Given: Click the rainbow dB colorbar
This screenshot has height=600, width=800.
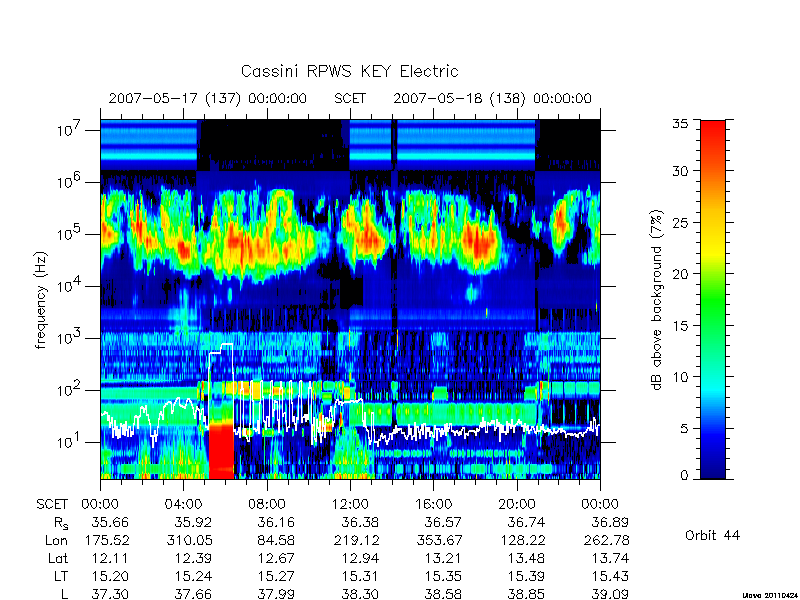Looking at the screenshot, I should pos(713,299).
